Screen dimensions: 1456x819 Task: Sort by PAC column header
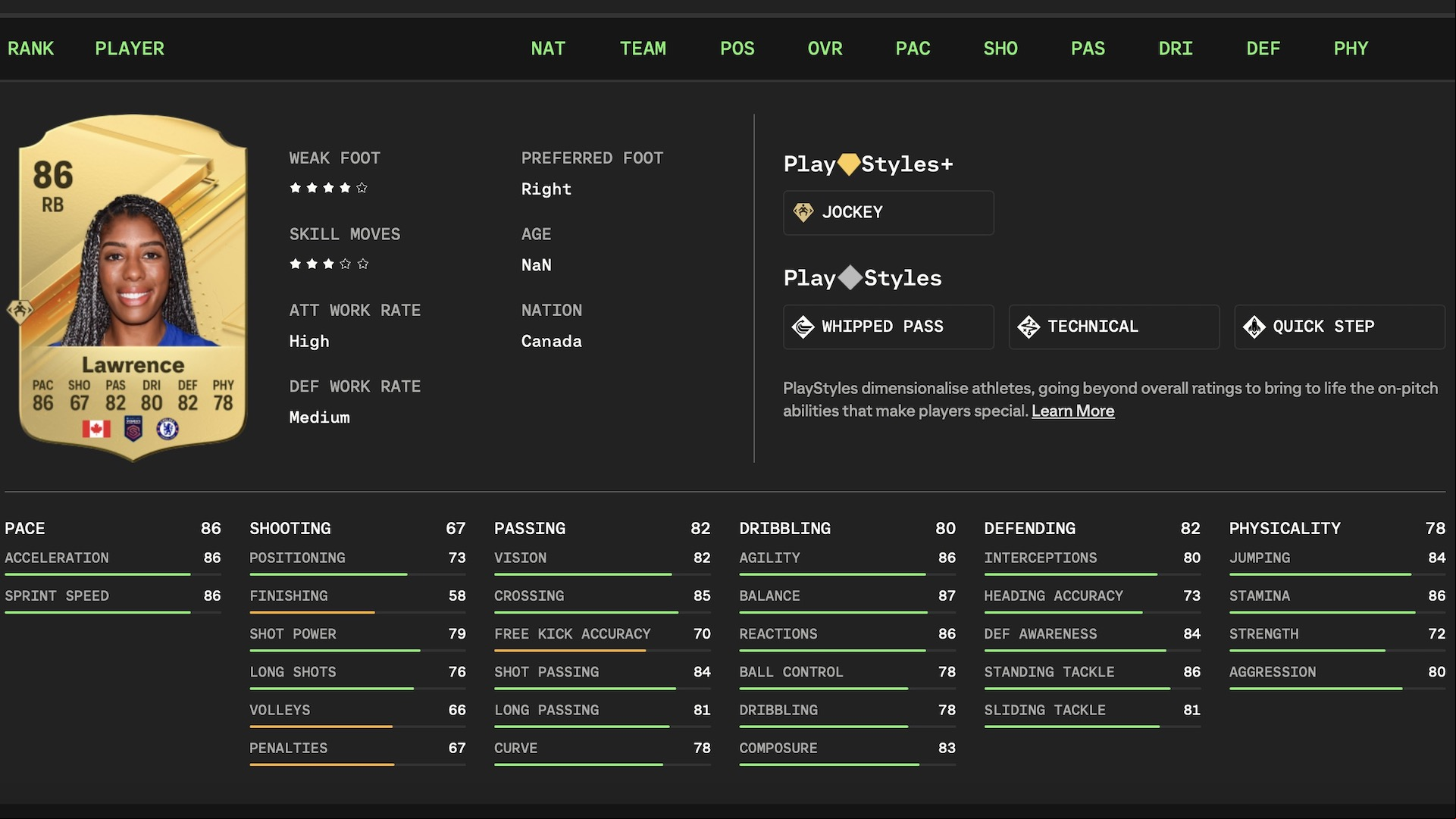[x=913, y=48]
